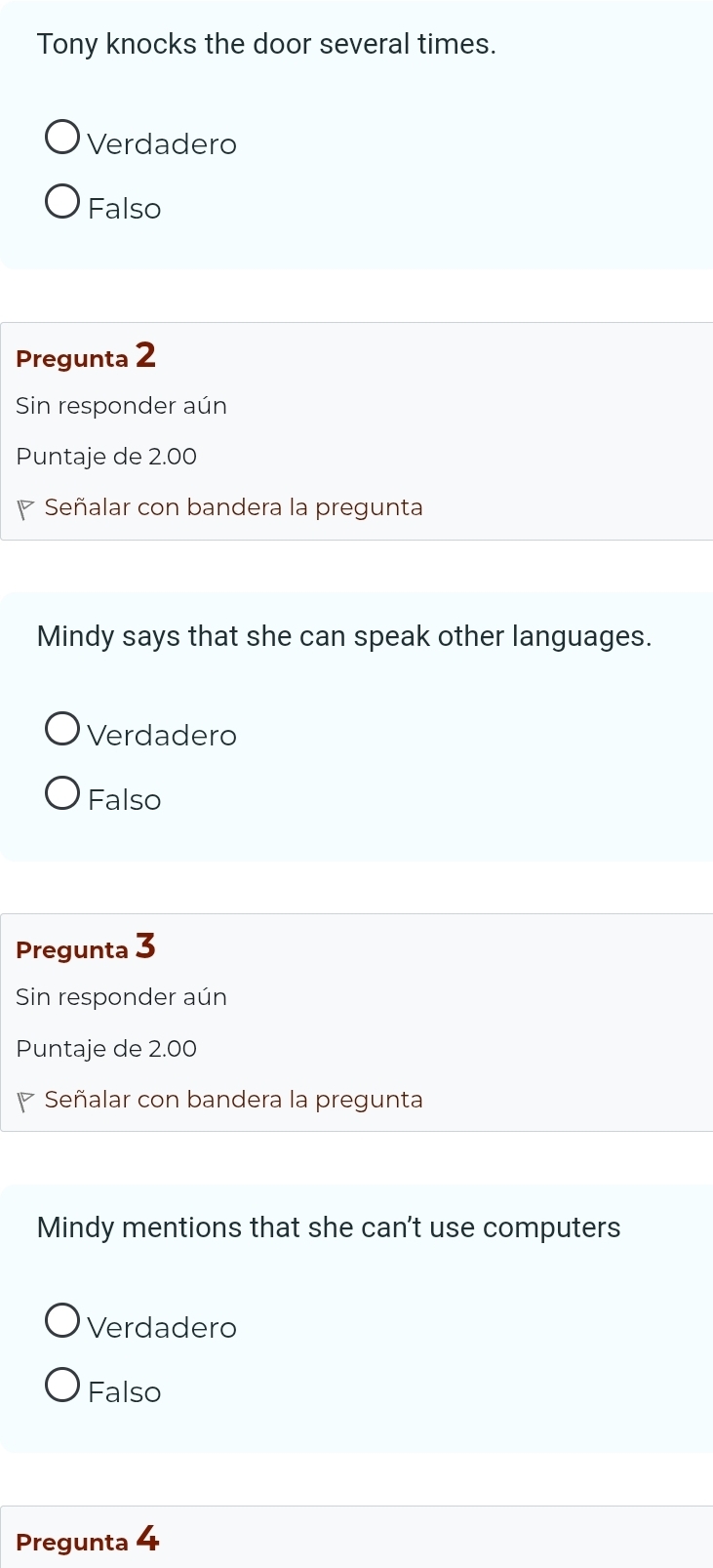Mark Falso for Mindy can't use computers
This screenshot has height=1568, width=713.
62,1387
